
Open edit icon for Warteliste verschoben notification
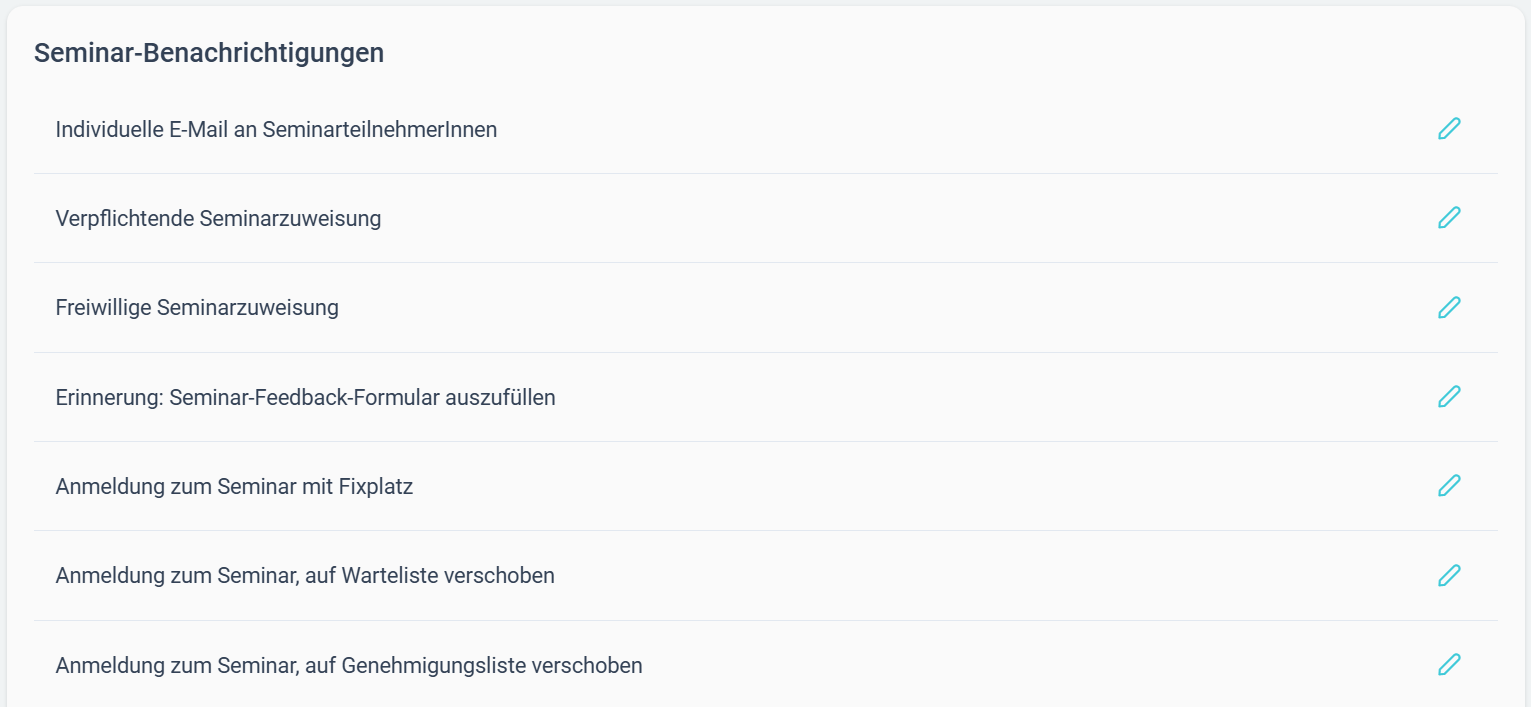1449,575
